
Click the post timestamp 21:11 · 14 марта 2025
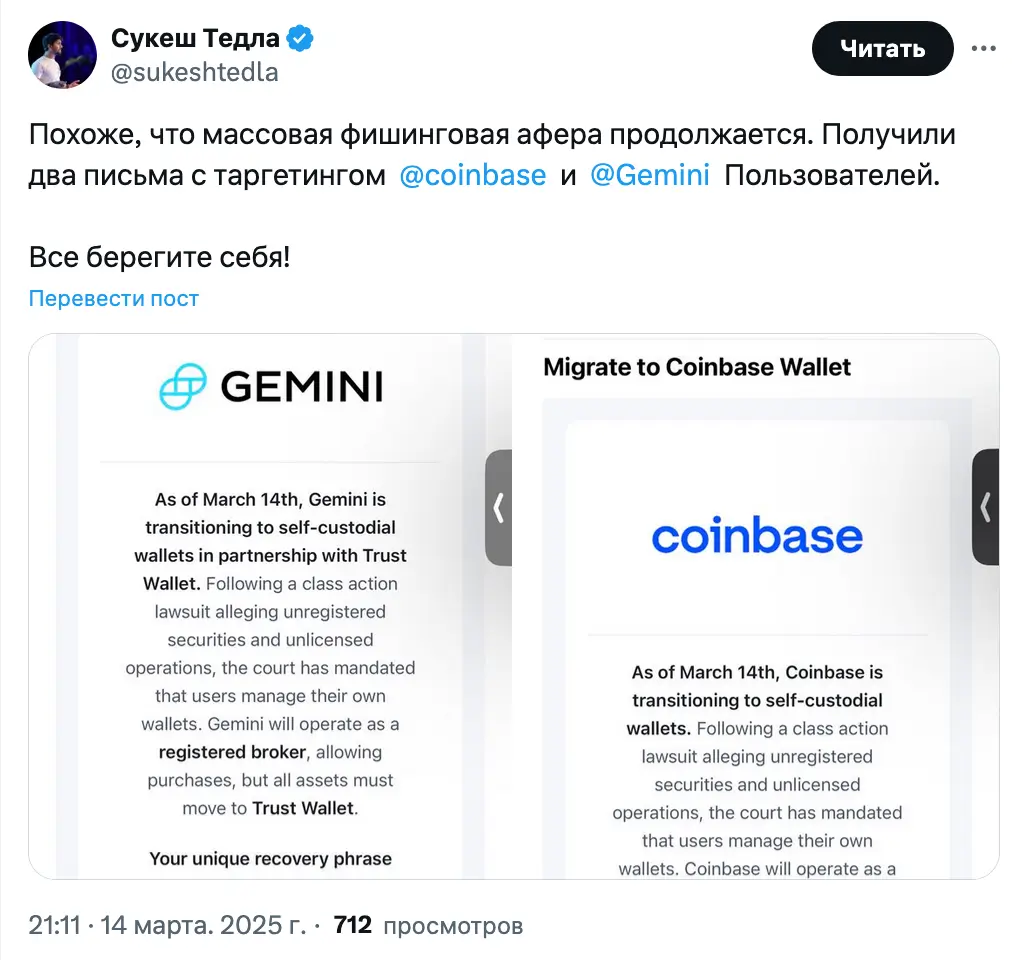pyautogui.click(x=166, y=926)
